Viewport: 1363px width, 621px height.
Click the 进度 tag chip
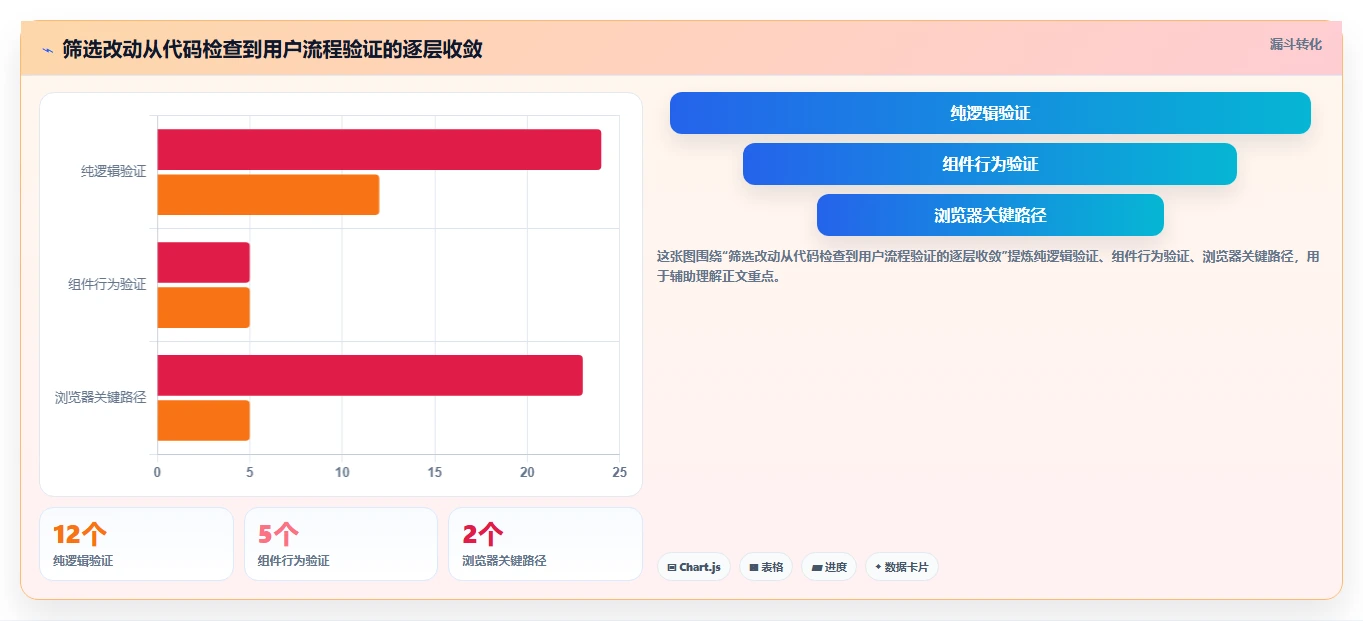[829, 567]
